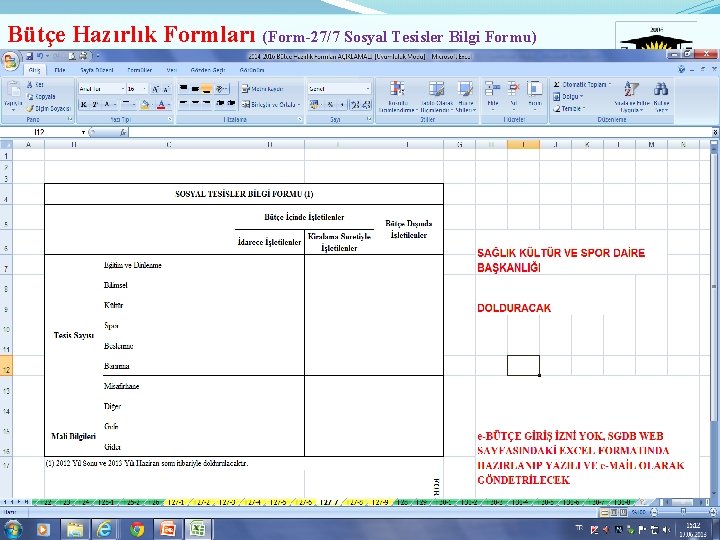The height and width of the screenshot is (540, 720).
Task: Switch to the Ekle ribbon tab
Action: [x=60, y=70]
